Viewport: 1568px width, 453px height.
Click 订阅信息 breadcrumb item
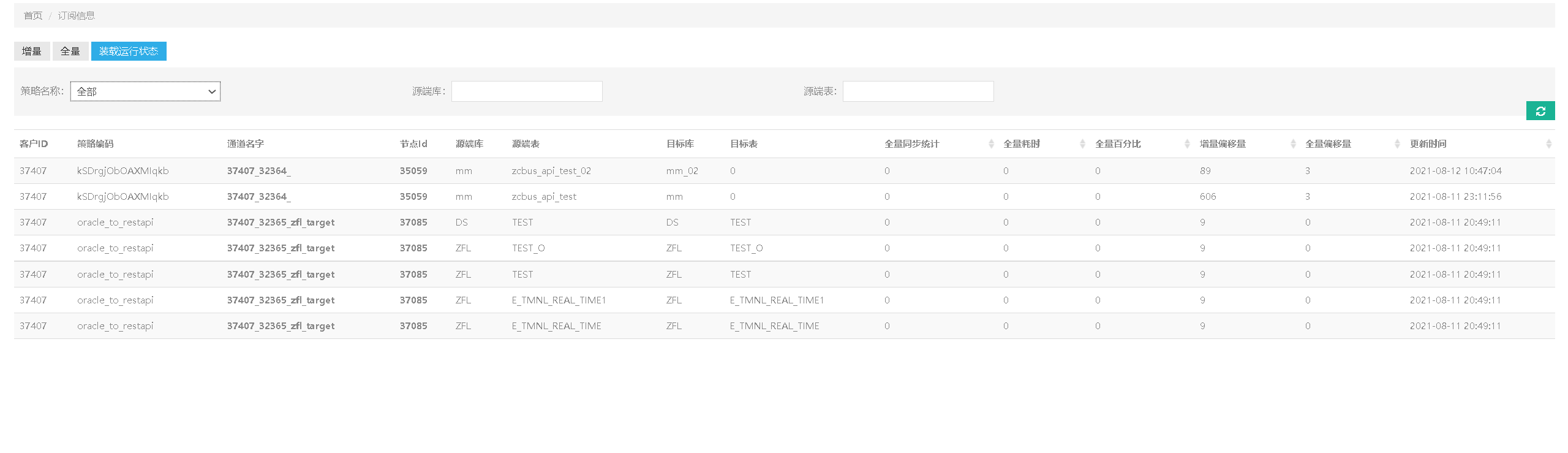pyautogui.click(x=76, y=15)
